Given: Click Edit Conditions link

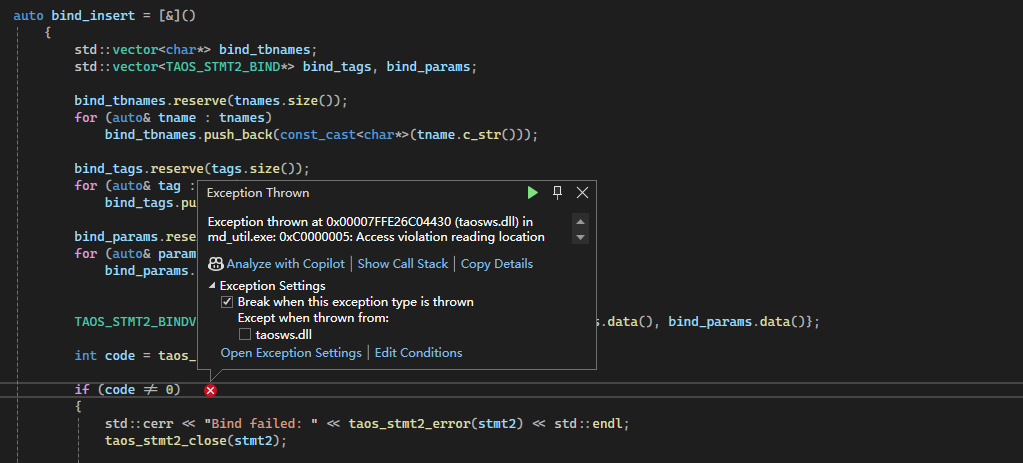Looking at the screenshot, I should [418, 353].
